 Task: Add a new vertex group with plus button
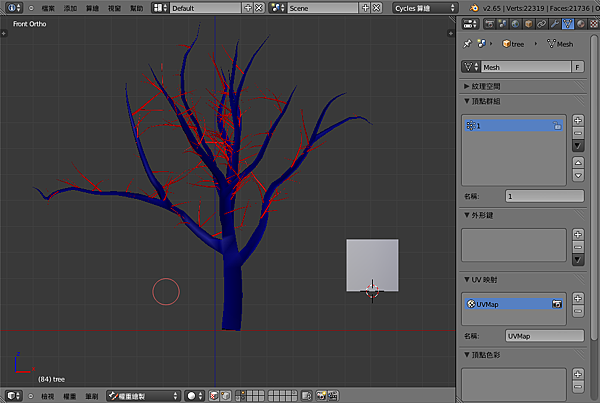577,120
